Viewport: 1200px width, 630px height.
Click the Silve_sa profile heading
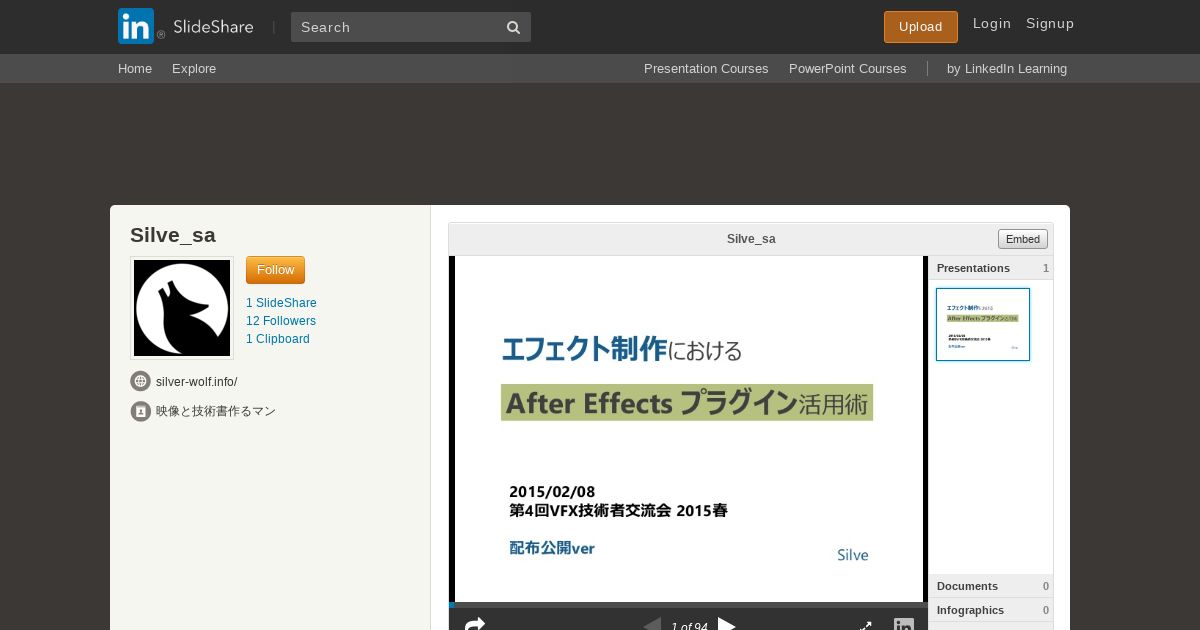(x=173, y=235)
